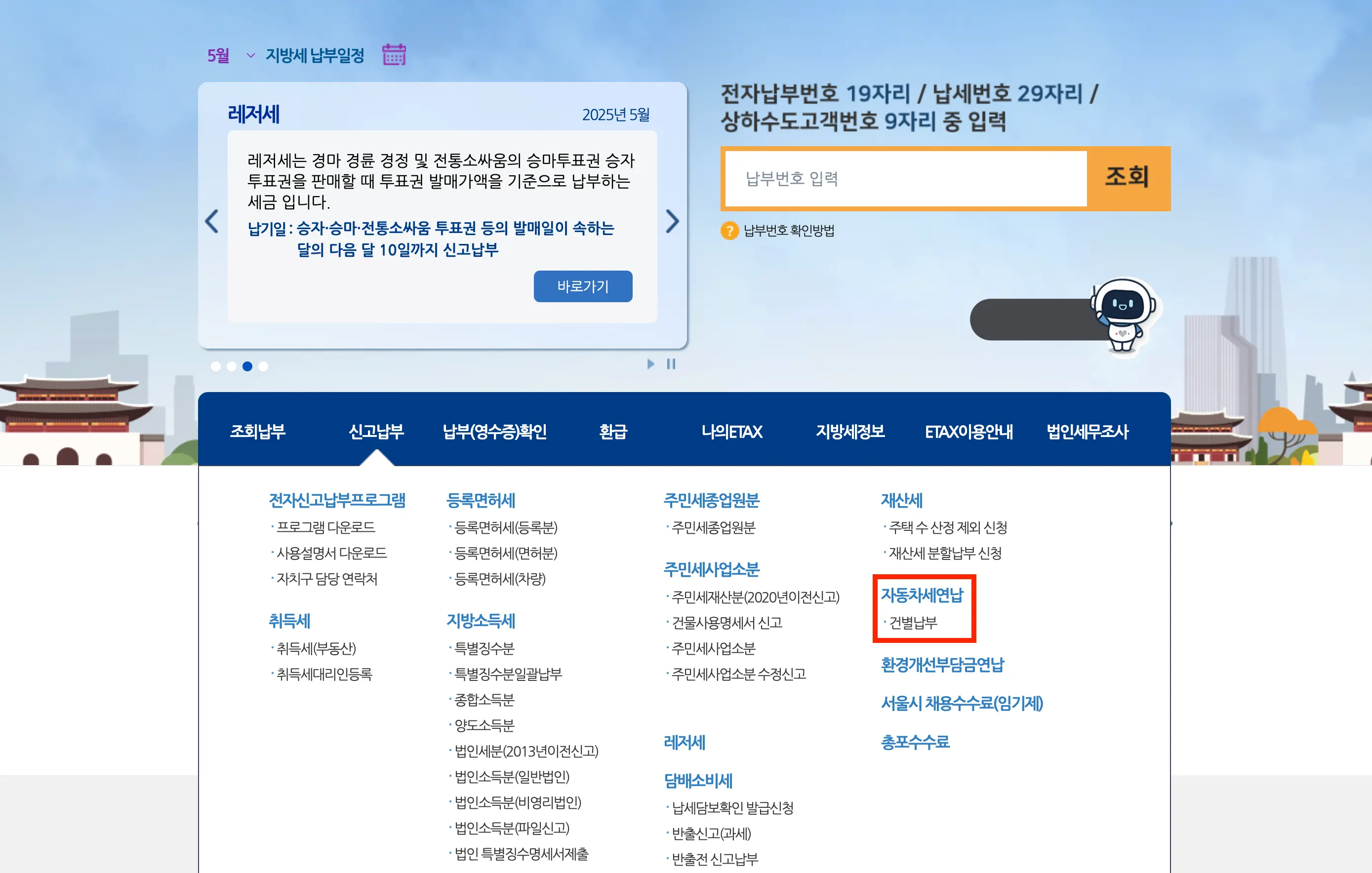
Task: Click the previous slide arrow on the banner
Action: tap(212, 221)
